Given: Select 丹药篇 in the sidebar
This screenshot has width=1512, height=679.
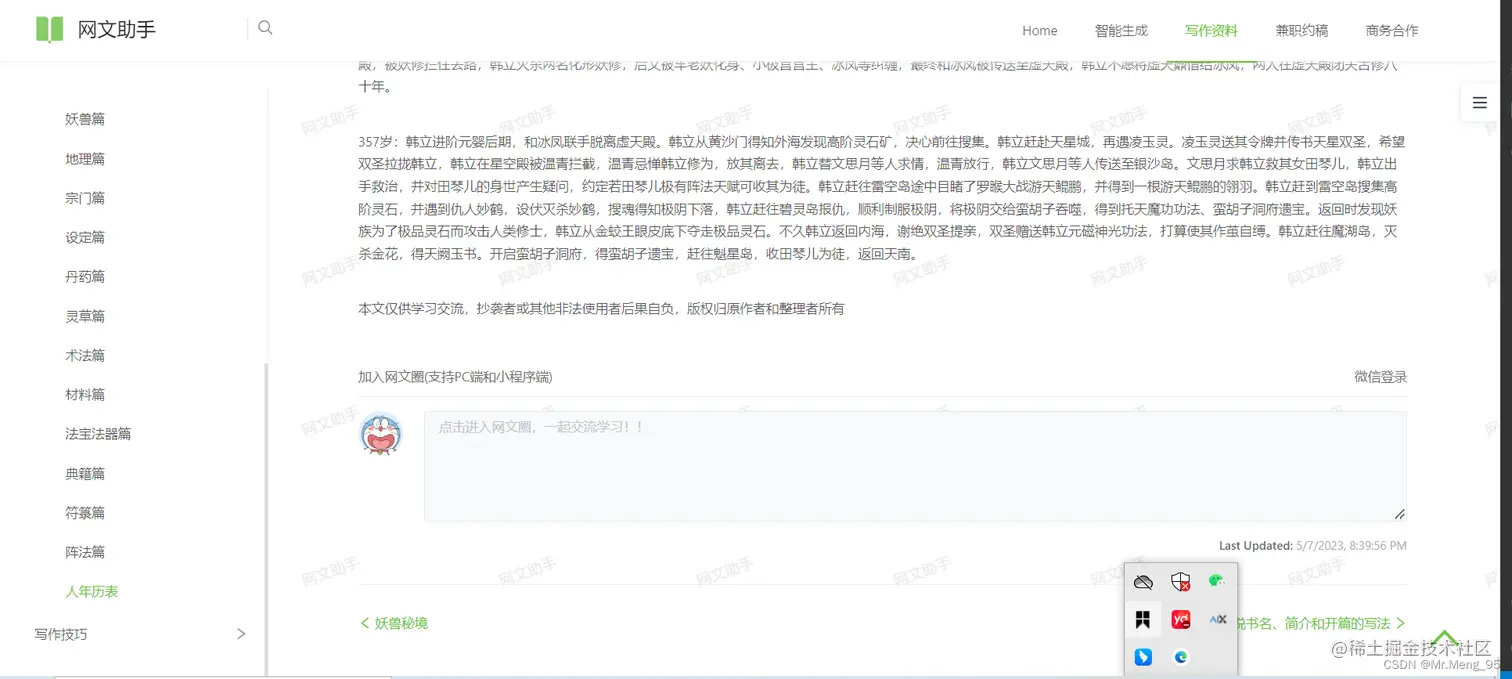Looking at the screenshot, I should (85, 276).
